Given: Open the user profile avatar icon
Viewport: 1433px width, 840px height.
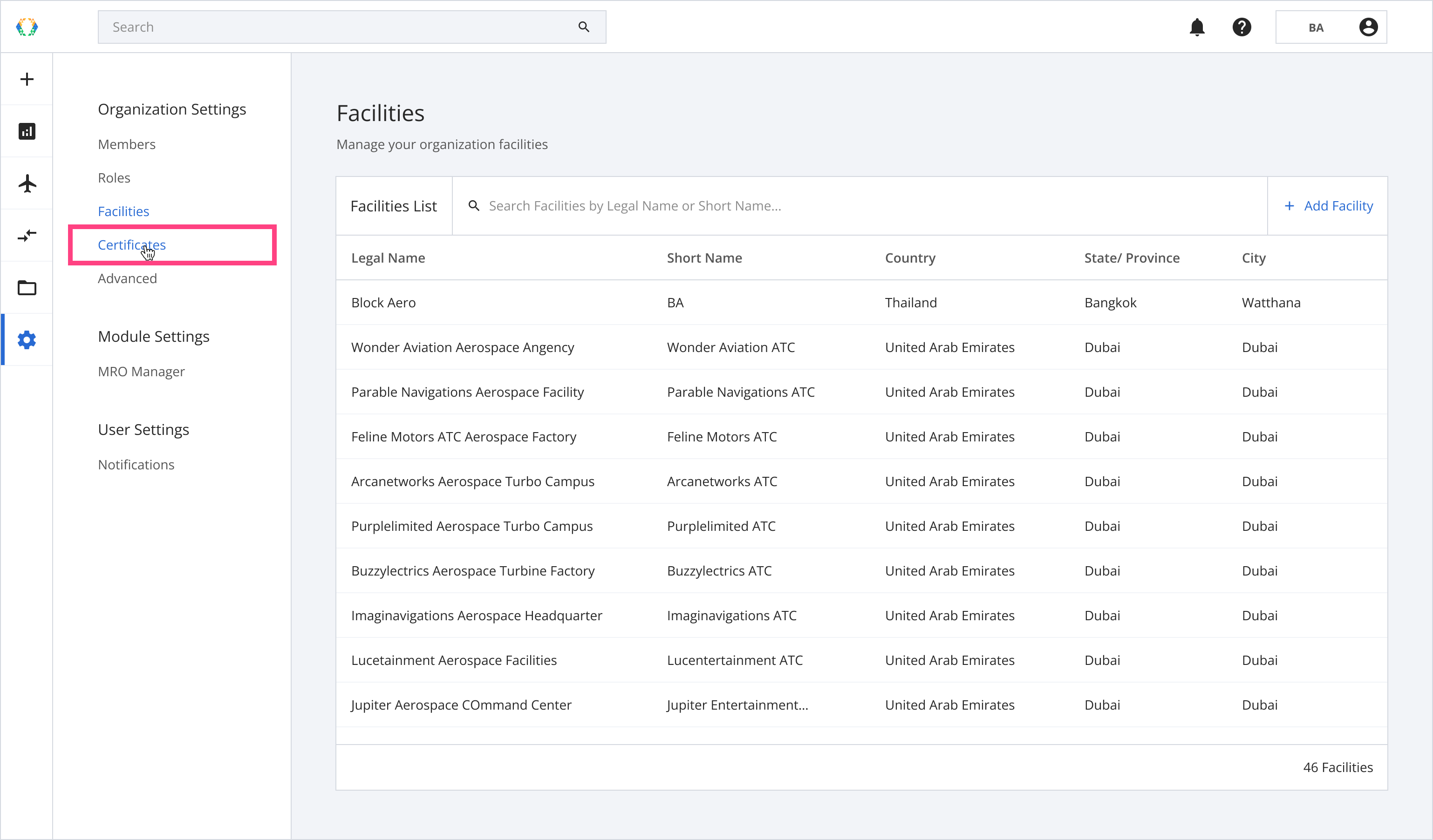Looking at the screenshot, I should (x=1368, y=27).
